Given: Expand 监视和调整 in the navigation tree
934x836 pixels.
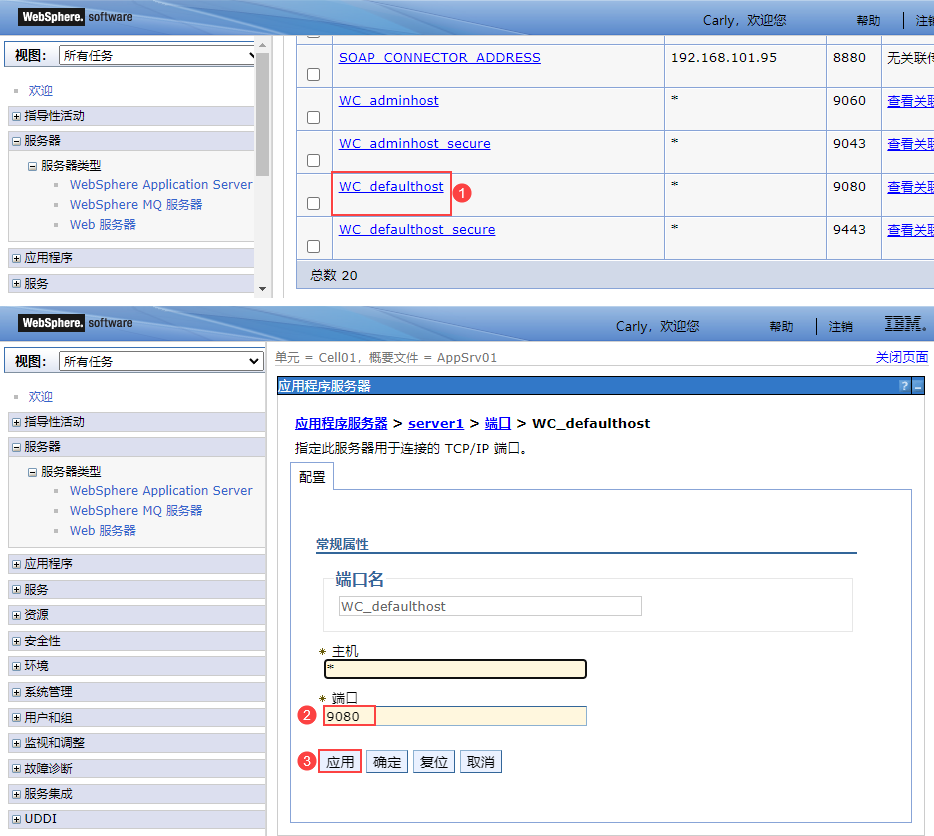Looking at the screenshot, I should point(16,743).
